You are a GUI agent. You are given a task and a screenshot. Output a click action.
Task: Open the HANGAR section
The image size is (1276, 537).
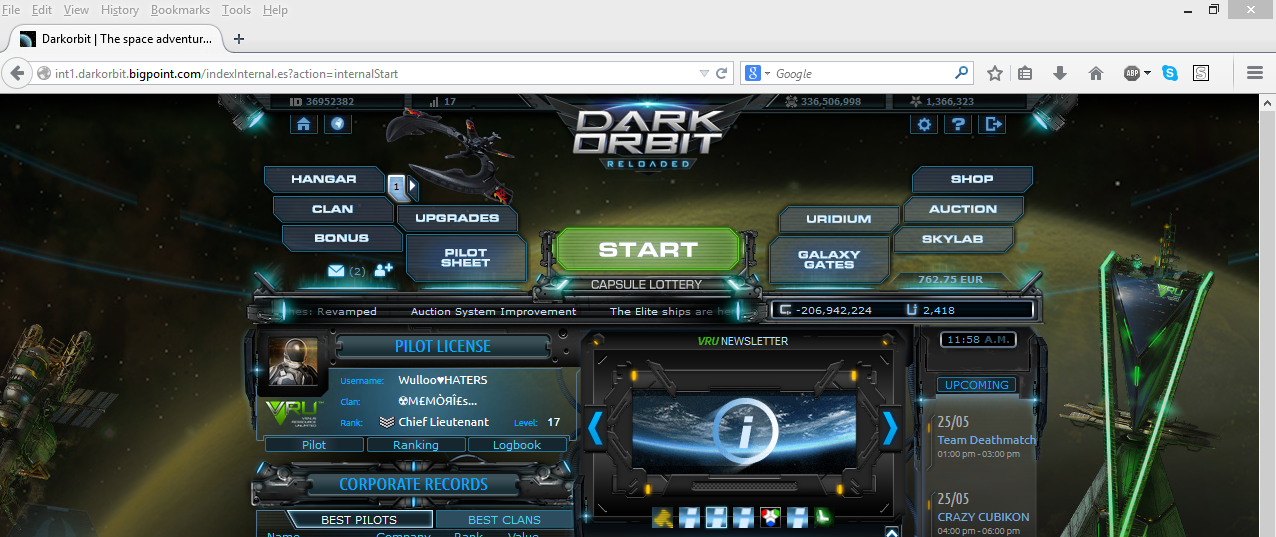pyautogui.click(x=324, y=179)
